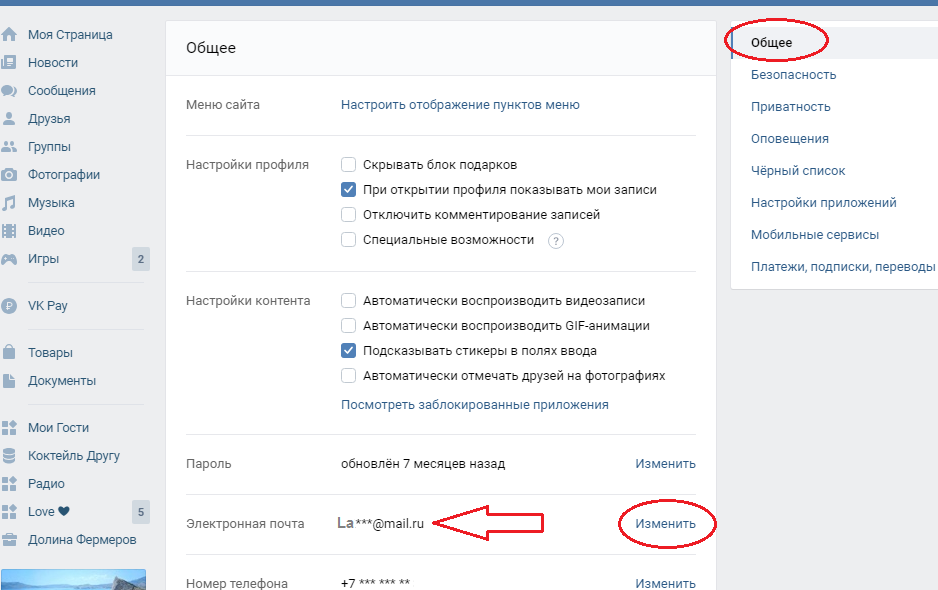The image size is (938, 590).
Task: Select Чёрный список in settings menu
Action: coord(798,171)
